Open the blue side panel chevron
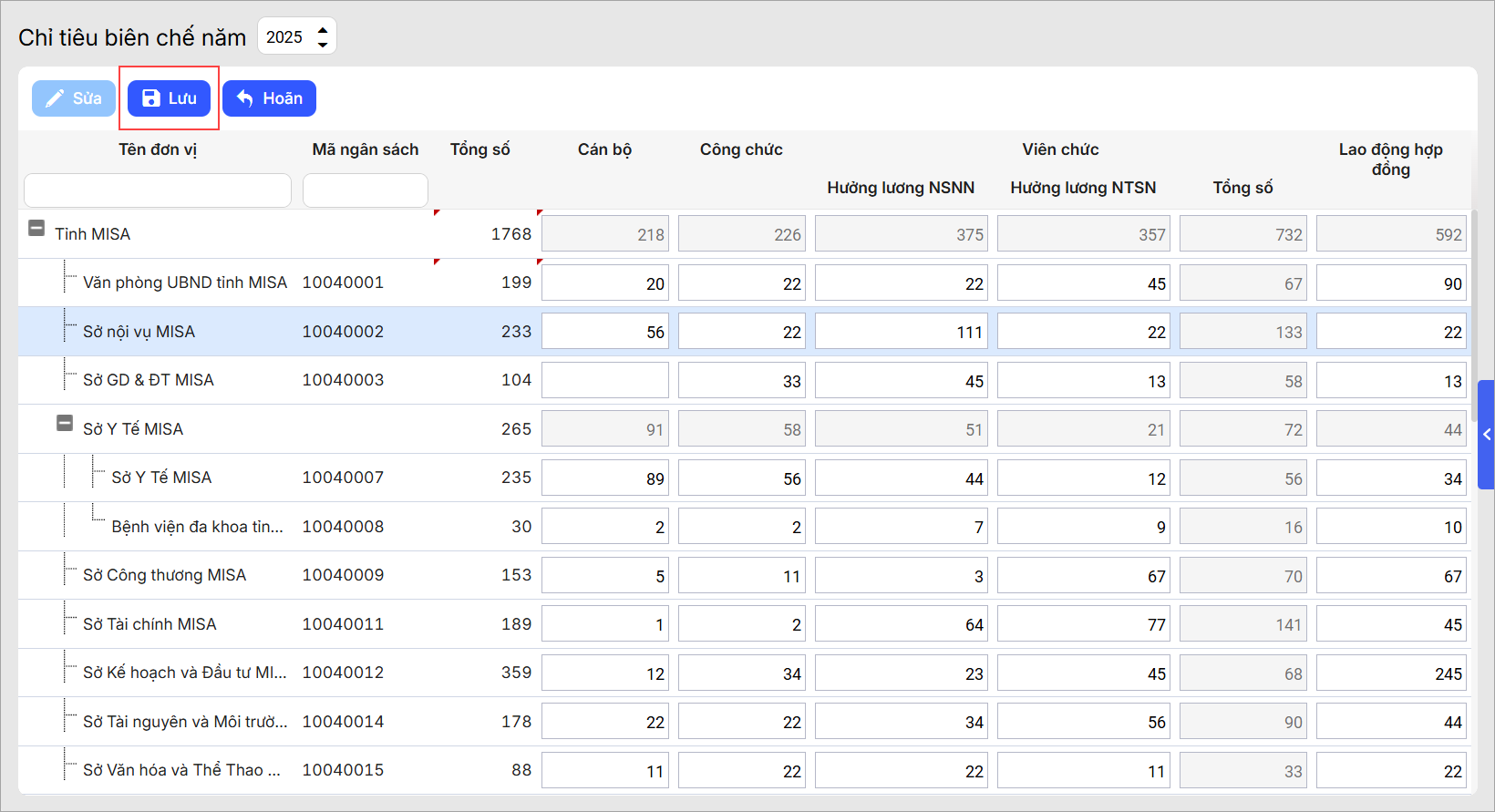 coord(1486,435)
